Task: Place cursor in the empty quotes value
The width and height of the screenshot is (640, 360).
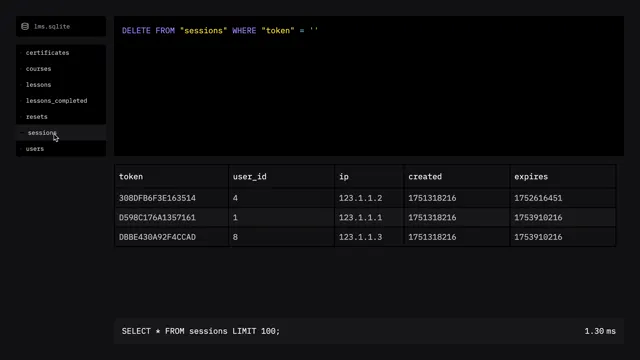Action: click(x=313, y=31)
